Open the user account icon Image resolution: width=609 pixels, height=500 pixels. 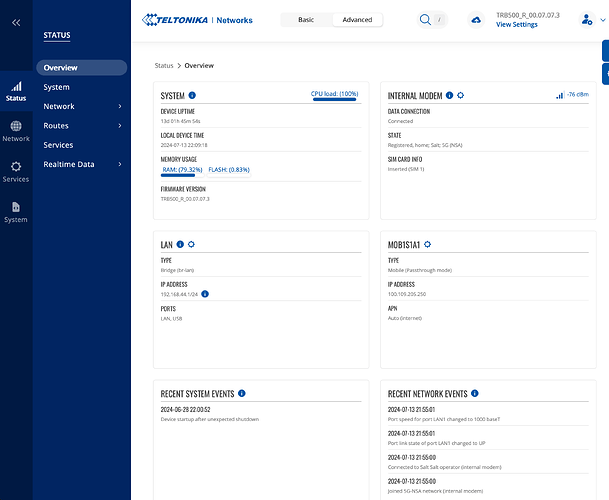587,19
